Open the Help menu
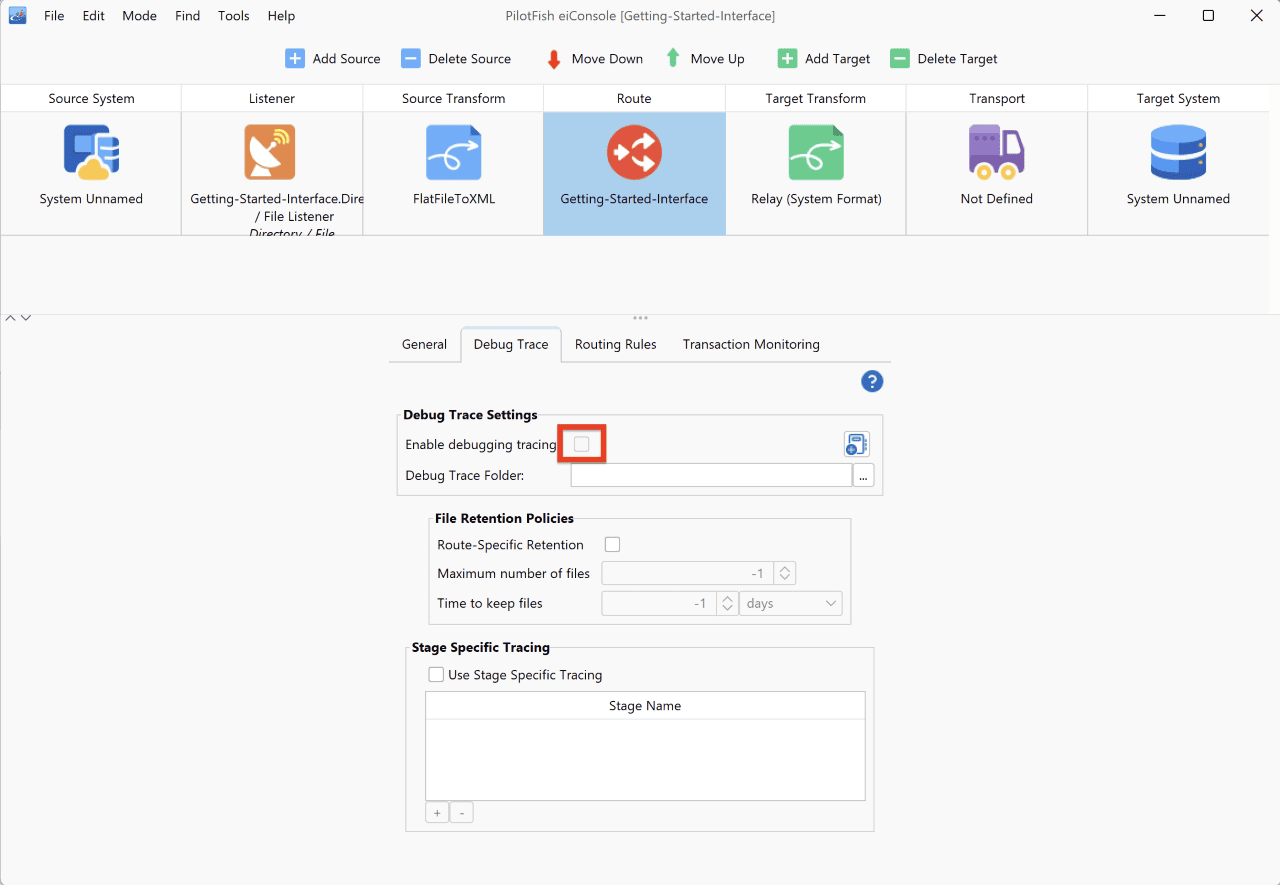This screenshot has height=885, width=1280. [281, 16]
